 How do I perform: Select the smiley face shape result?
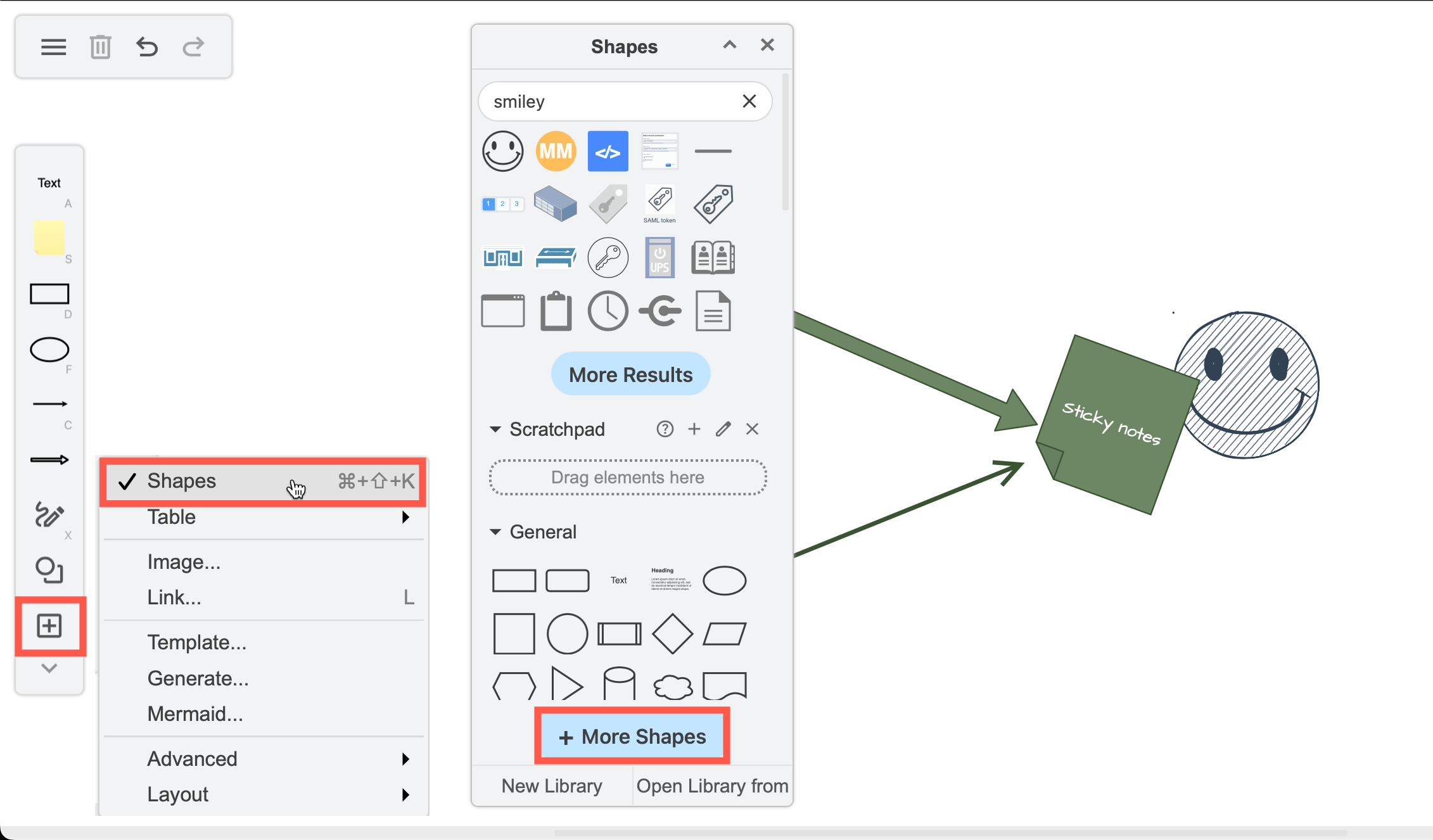[x=502, y=151]
